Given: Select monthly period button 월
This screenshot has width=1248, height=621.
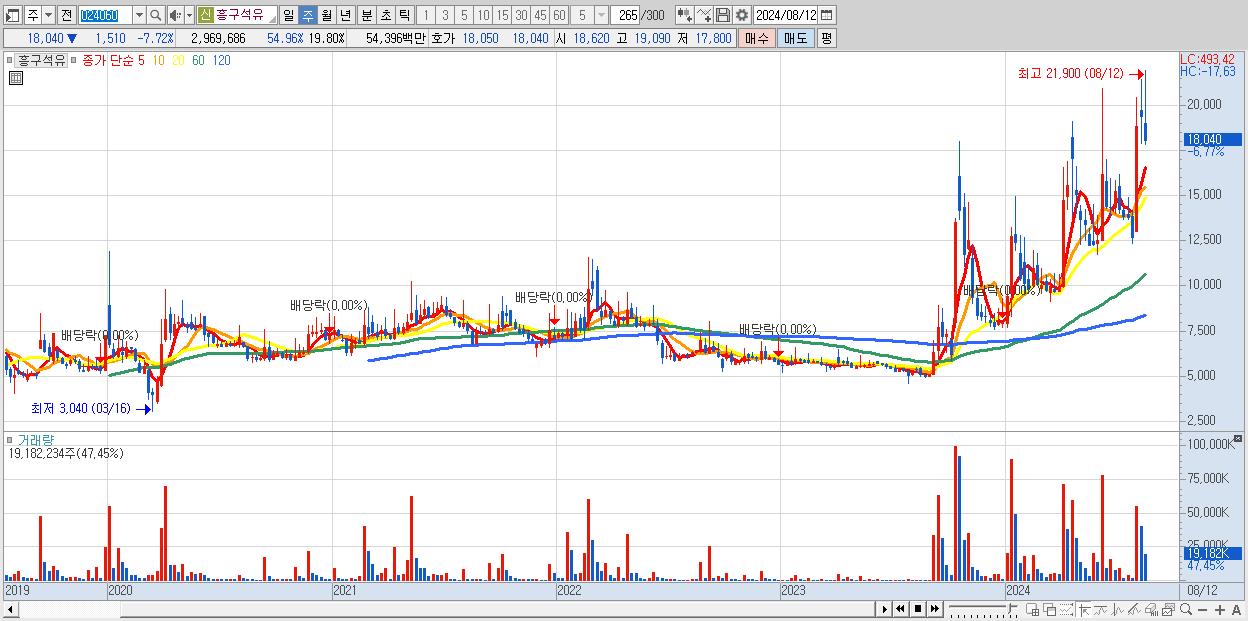Looking at the screenshot, I should (x=326, y=15).
